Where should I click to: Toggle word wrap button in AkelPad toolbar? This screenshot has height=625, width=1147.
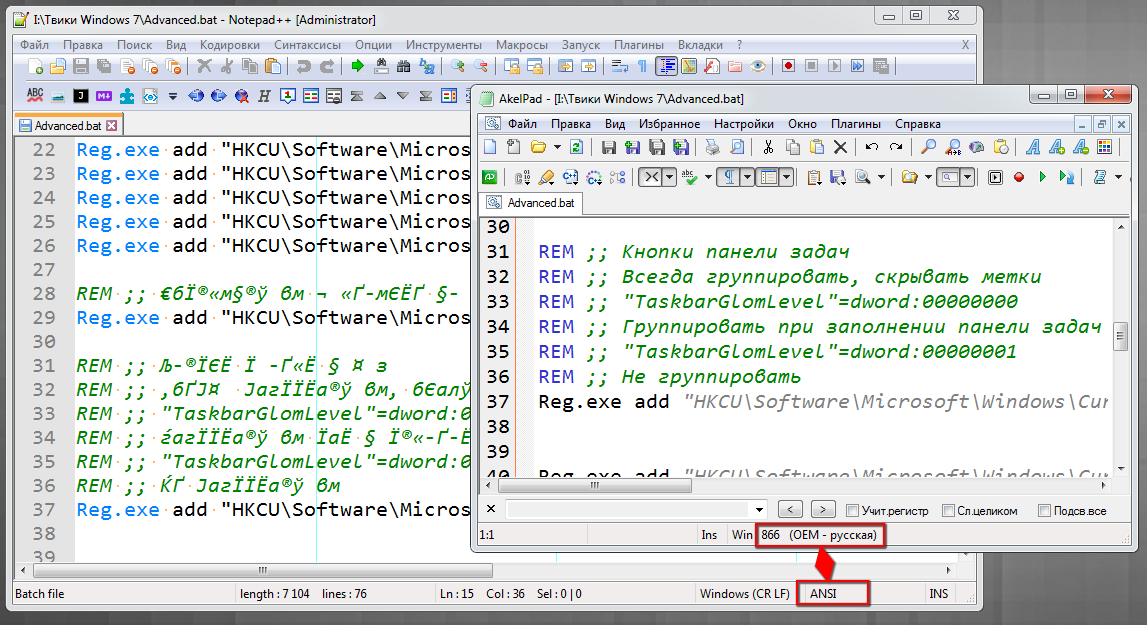(650, 177)
